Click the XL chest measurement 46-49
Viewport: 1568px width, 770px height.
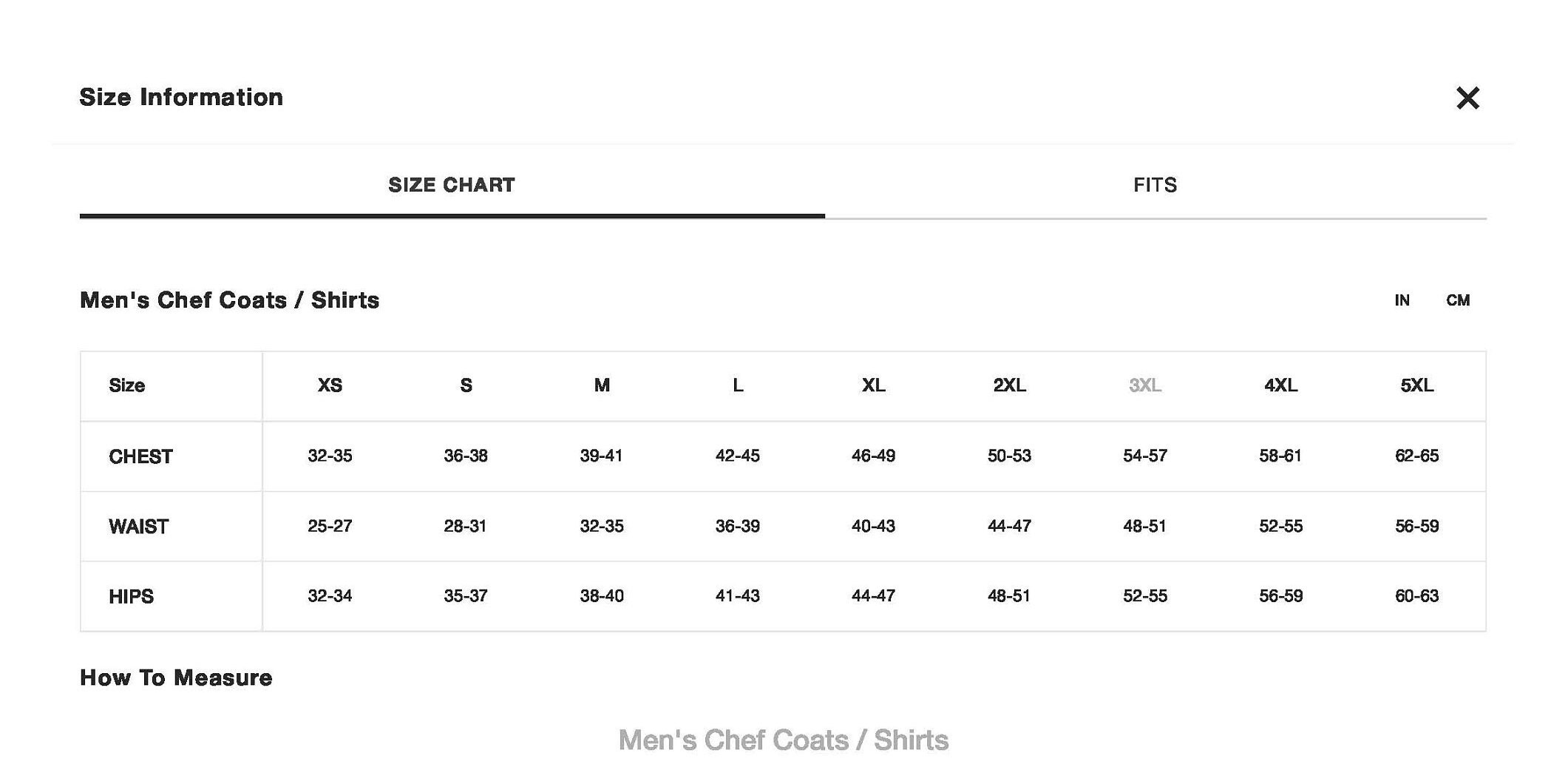(873, 456)
